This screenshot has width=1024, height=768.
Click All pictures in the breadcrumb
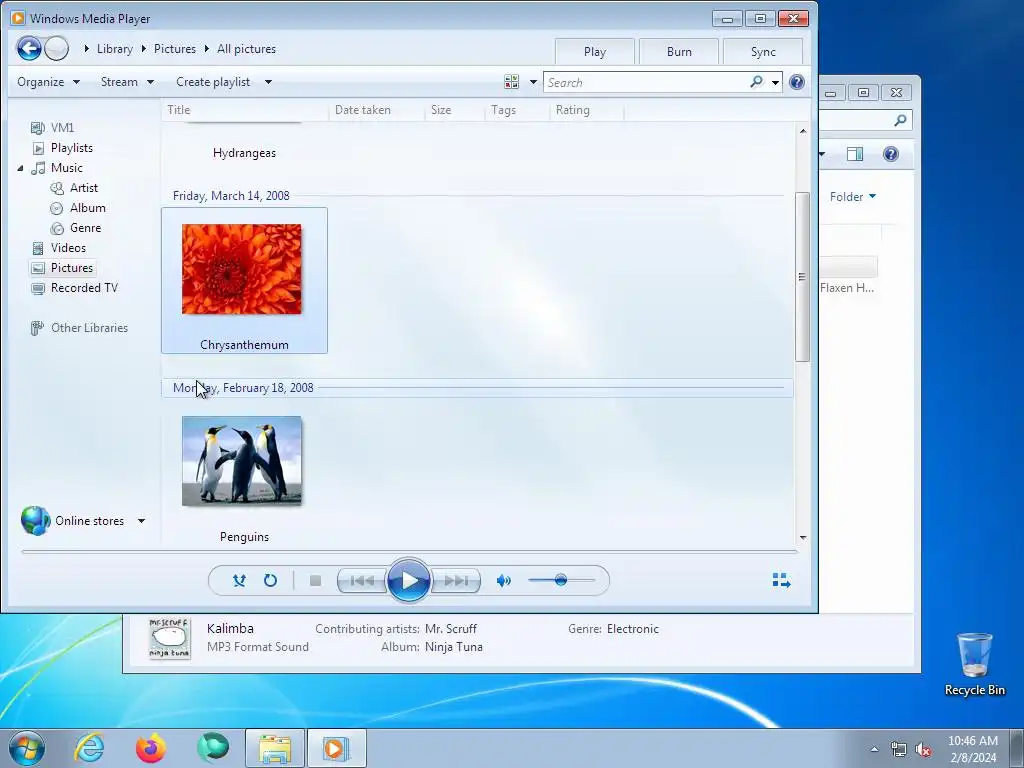point(246,49)
